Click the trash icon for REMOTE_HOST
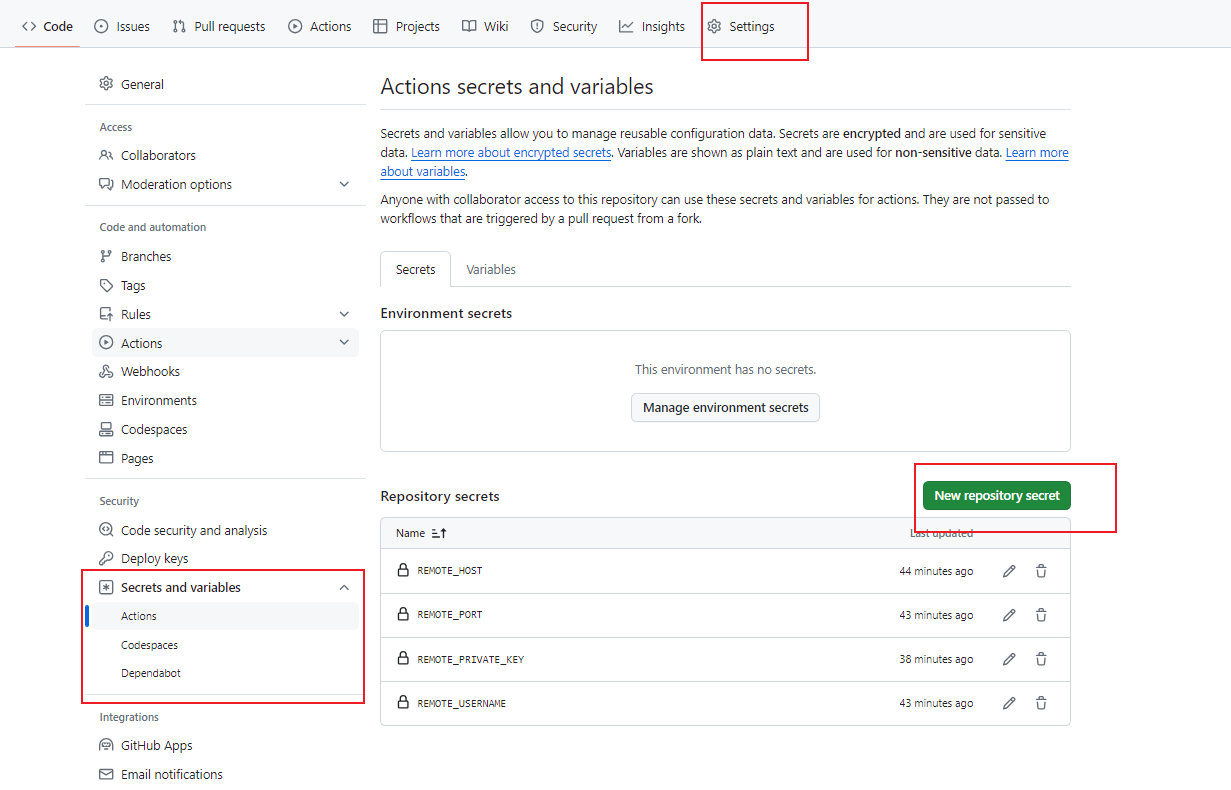 tap(1041, 571)
